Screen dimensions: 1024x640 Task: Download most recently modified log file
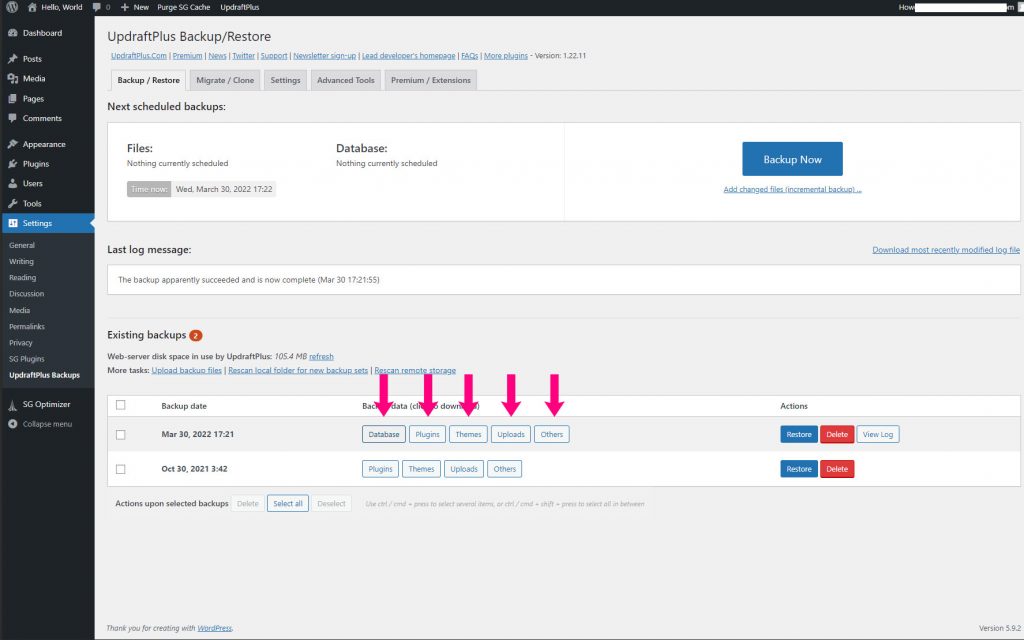pyautogui.click(x=946, y=249)
